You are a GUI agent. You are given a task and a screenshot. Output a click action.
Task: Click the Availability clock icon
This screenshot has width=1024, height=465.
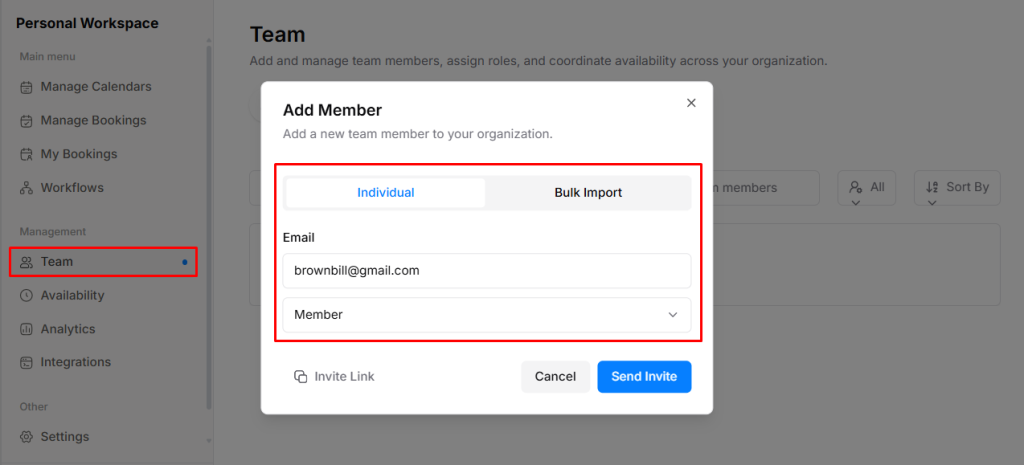click(27, 295)
